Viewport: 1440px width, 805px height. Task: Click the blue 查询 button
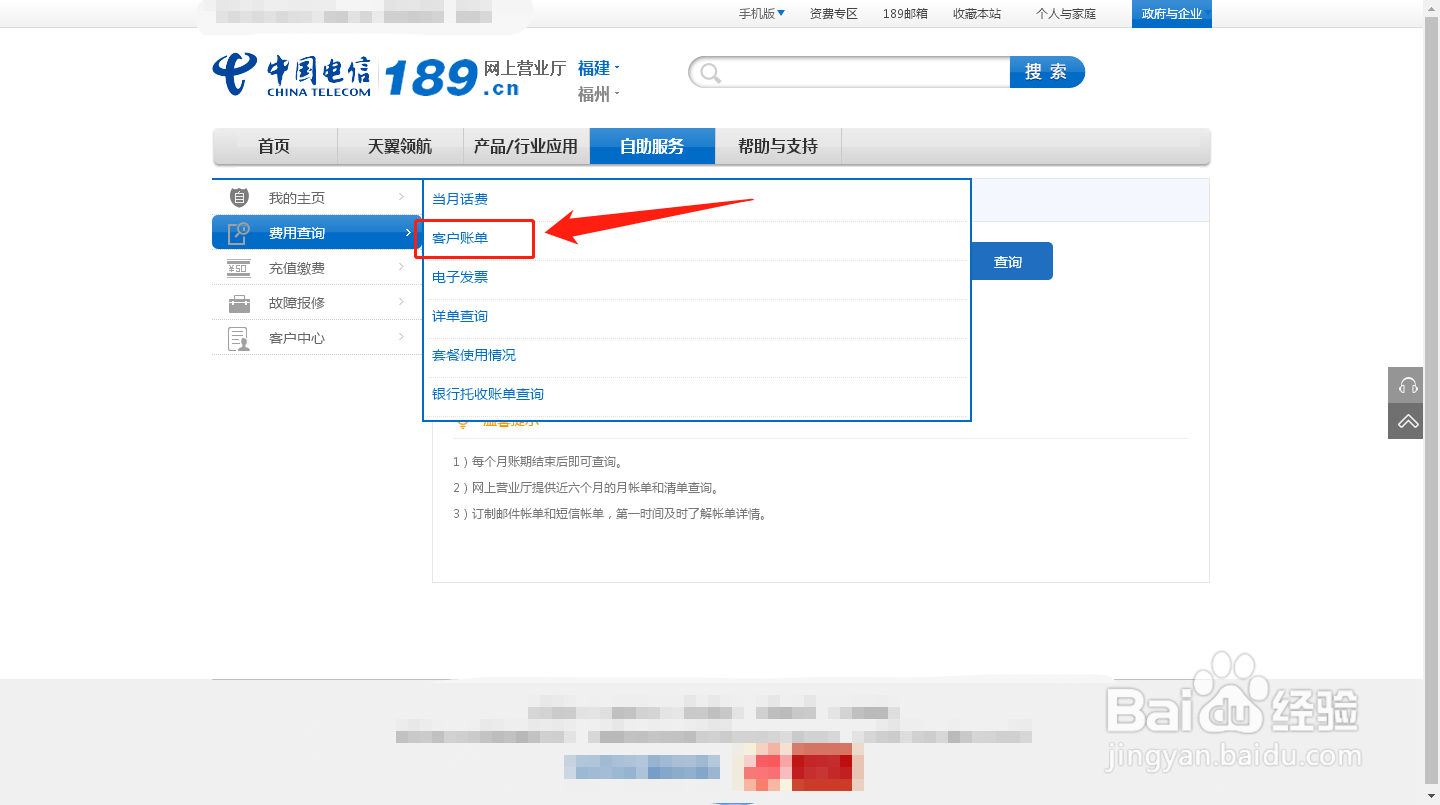(x=1011, y=261)
